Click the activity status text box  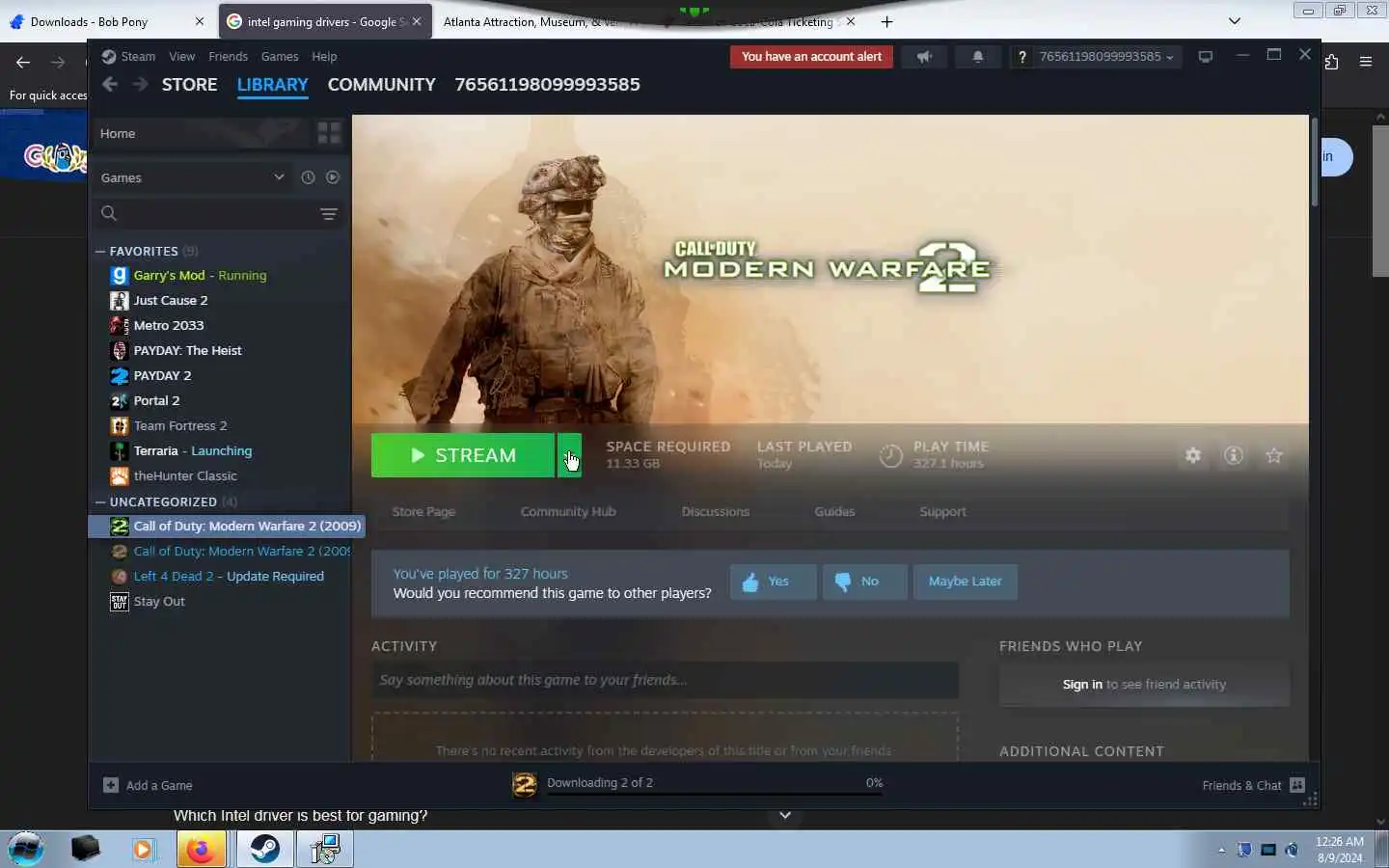click(665, 680)
